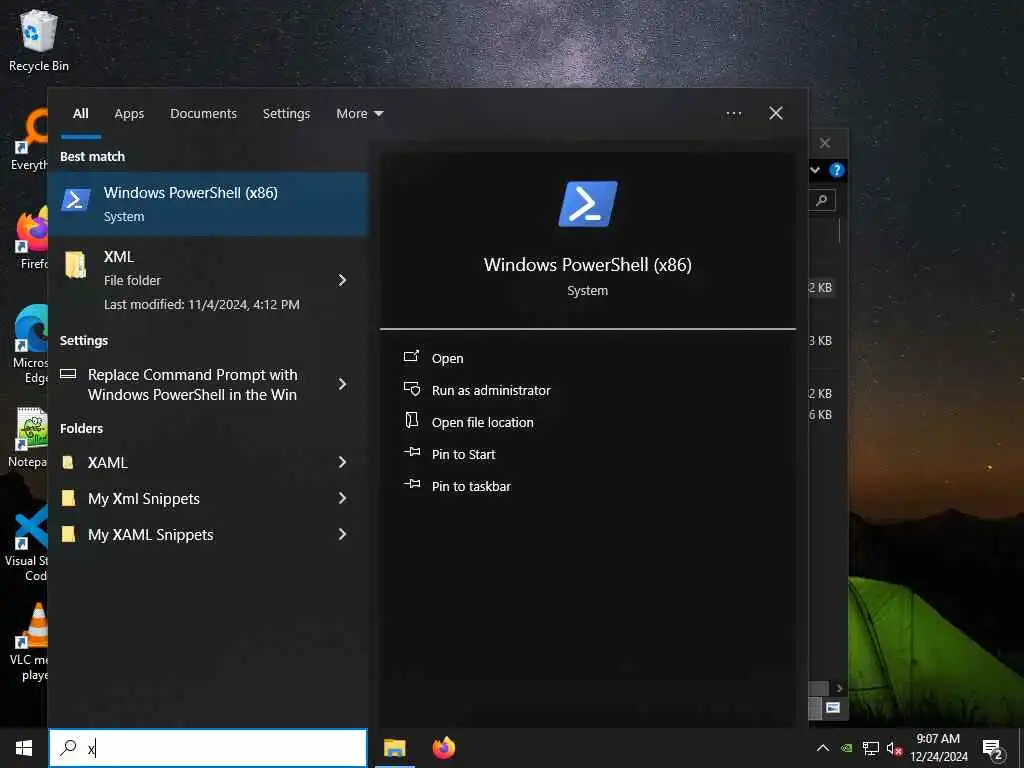
Task: Expand the My Xml Snippets arrow
Action: [342, 498]
